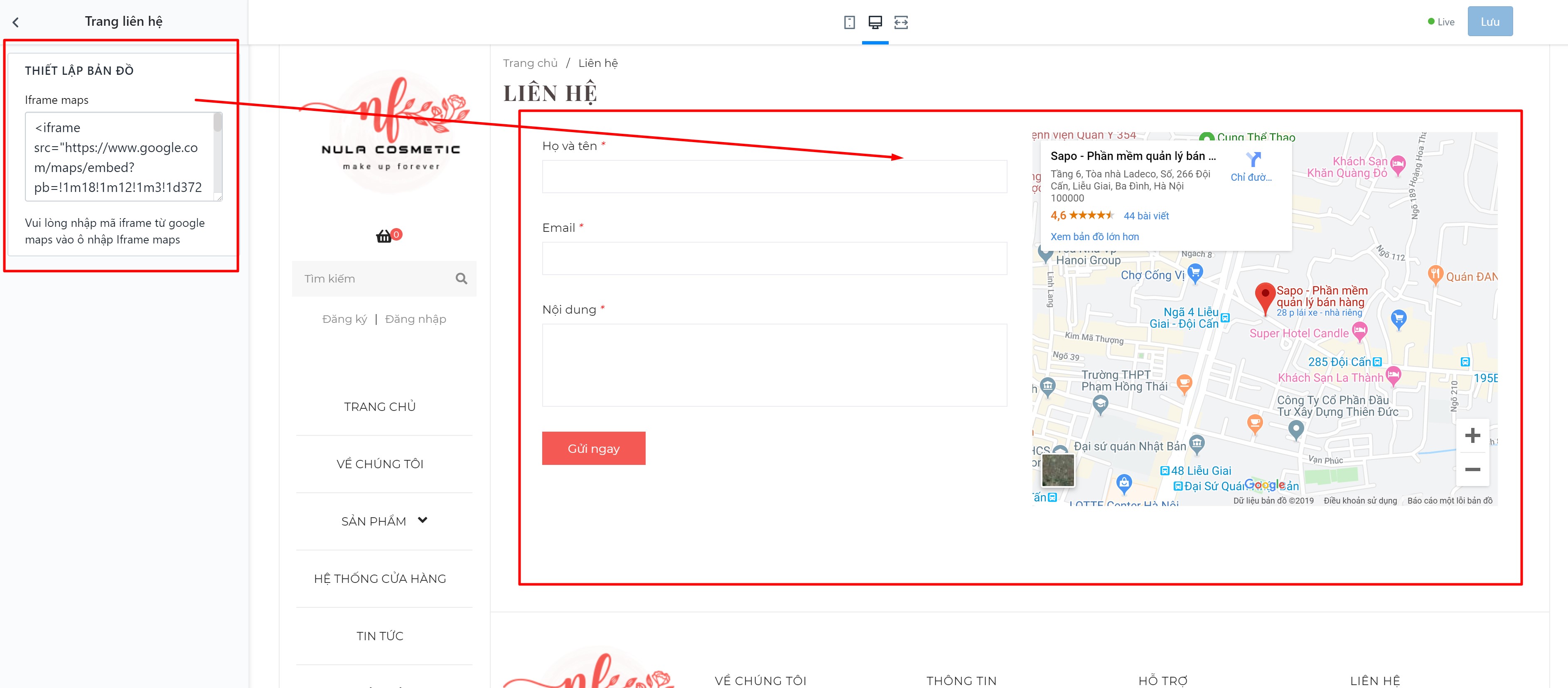The width and height of the screenshot is (1568, 688).
Task: Focus the Họ và tên input field
Action: coord(774,177)
